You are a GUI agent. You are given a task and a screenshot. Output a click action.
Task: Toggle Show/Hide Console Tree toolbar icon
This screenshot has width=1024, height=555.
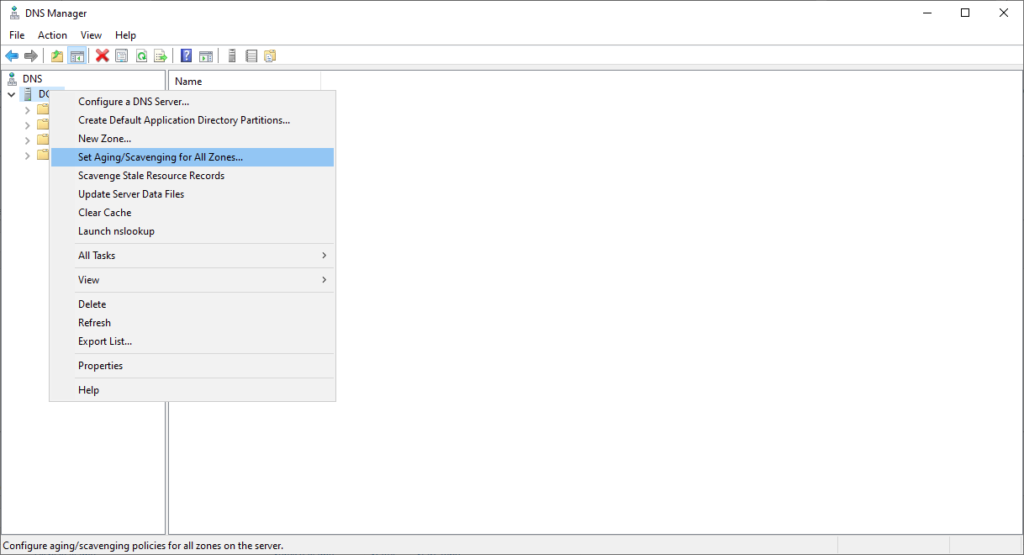point(76,56)
